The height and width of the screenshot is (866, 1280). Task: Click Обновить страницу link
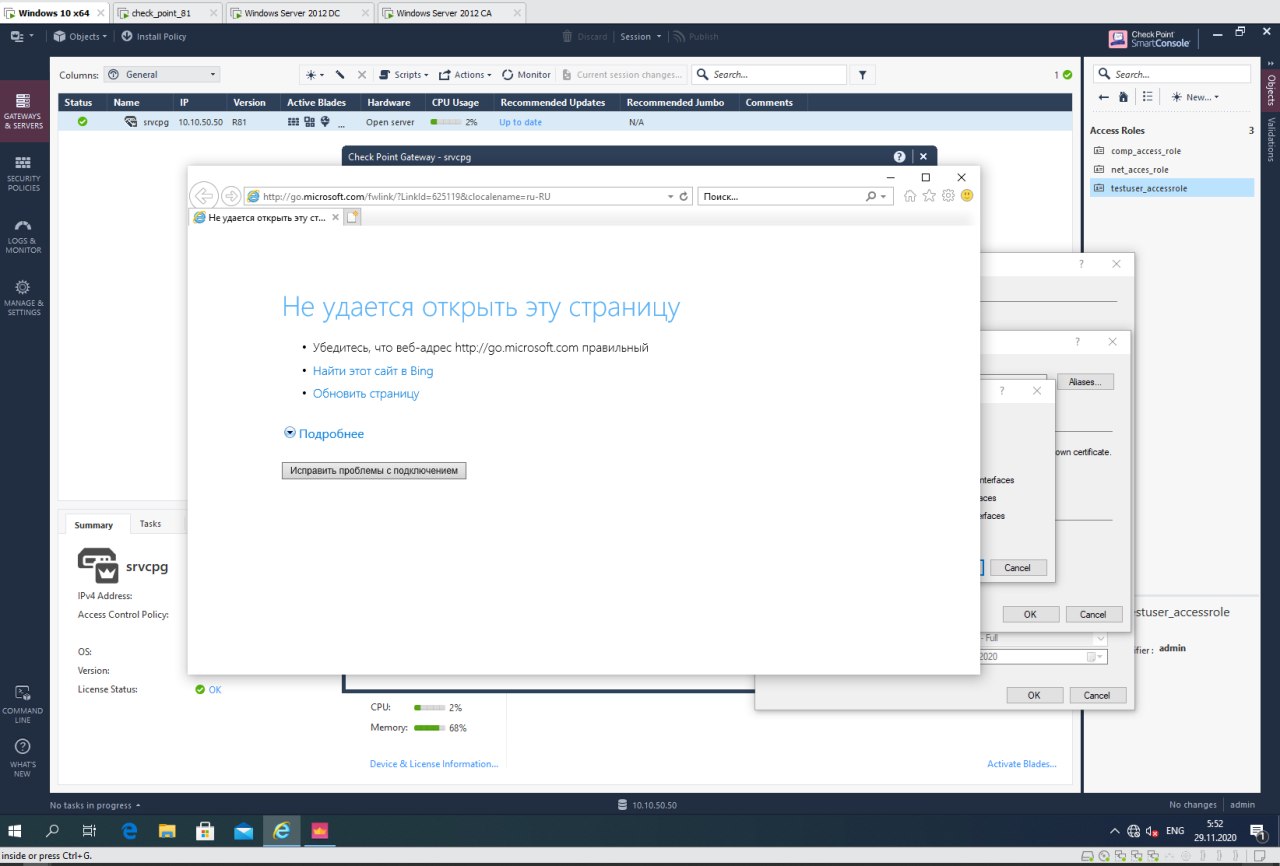pos(366,394)
